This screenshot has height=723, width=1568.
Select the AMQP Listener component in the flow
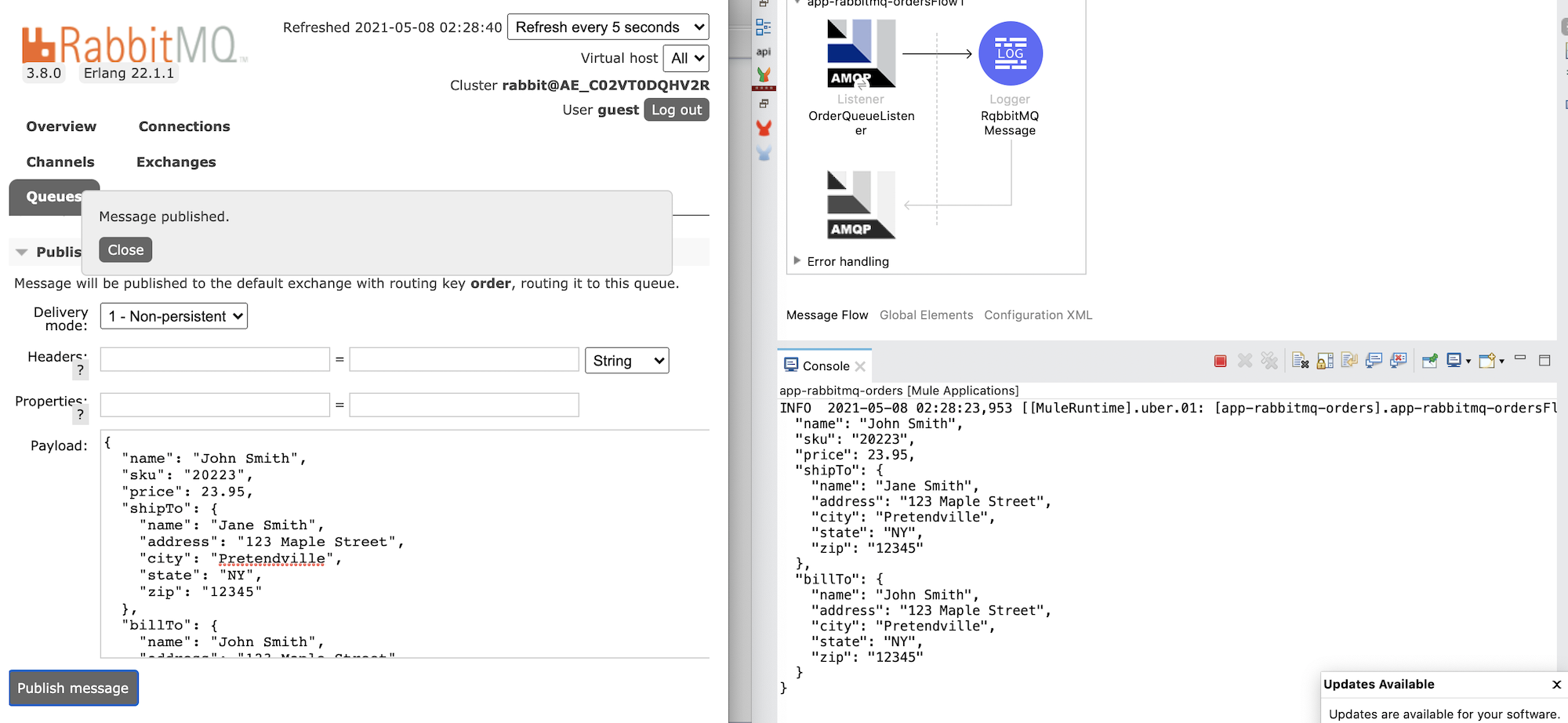click(861, 53)
